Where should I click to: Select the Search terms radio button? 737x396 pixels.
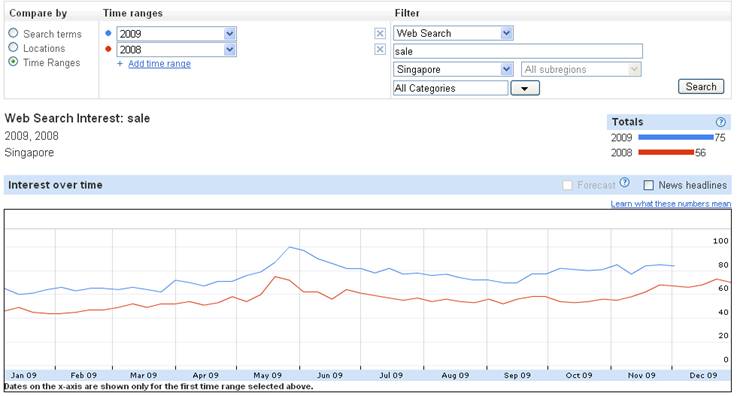(13, 33)
